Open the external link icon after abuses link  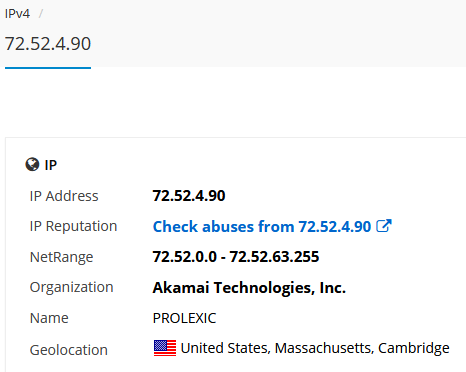384,226
